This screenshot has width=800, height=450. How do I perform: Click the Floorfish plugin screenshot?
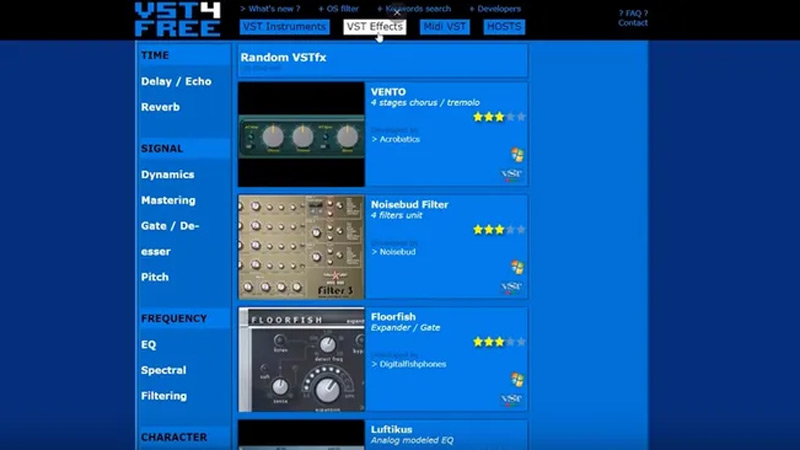click(301, 359)
